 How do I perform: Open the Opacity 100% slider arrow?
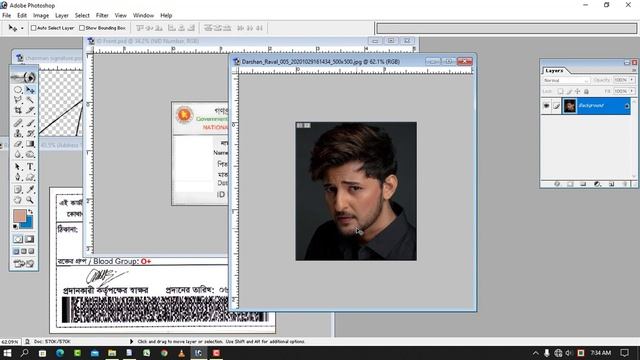632,80
